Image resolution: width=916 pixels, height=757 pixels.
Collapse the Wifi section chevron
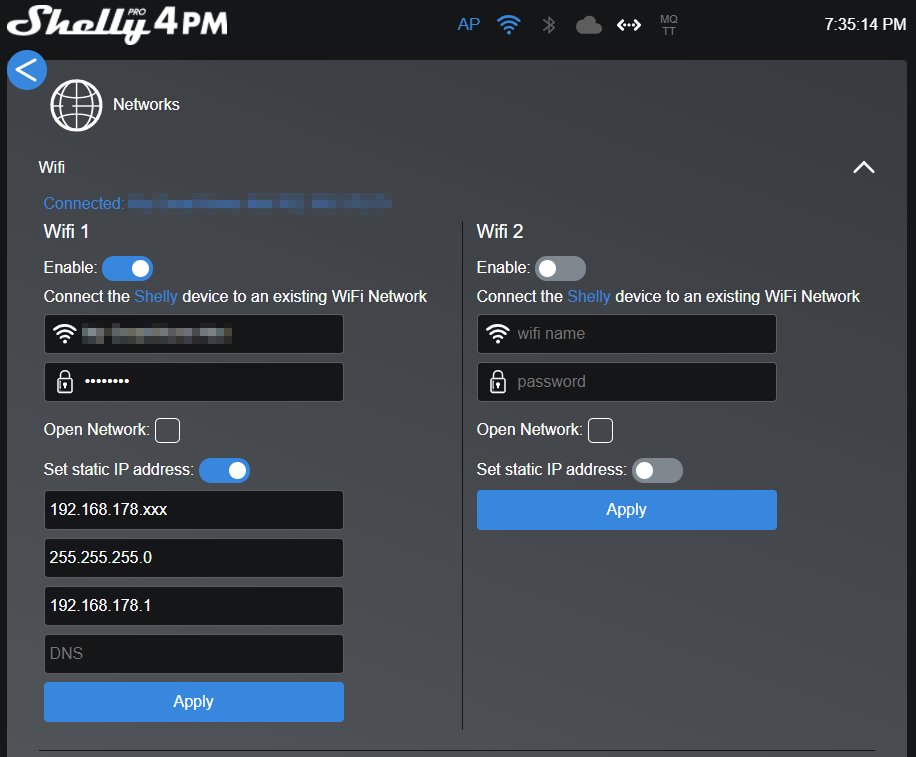pos(863,168)
